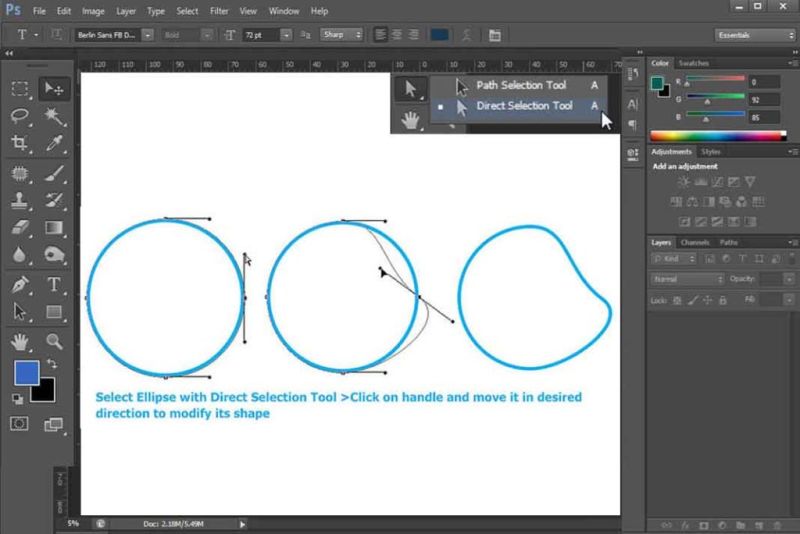800x534 pixels.
Task: Toggle lock image pixels brush icon
Action: click(692, 300)
